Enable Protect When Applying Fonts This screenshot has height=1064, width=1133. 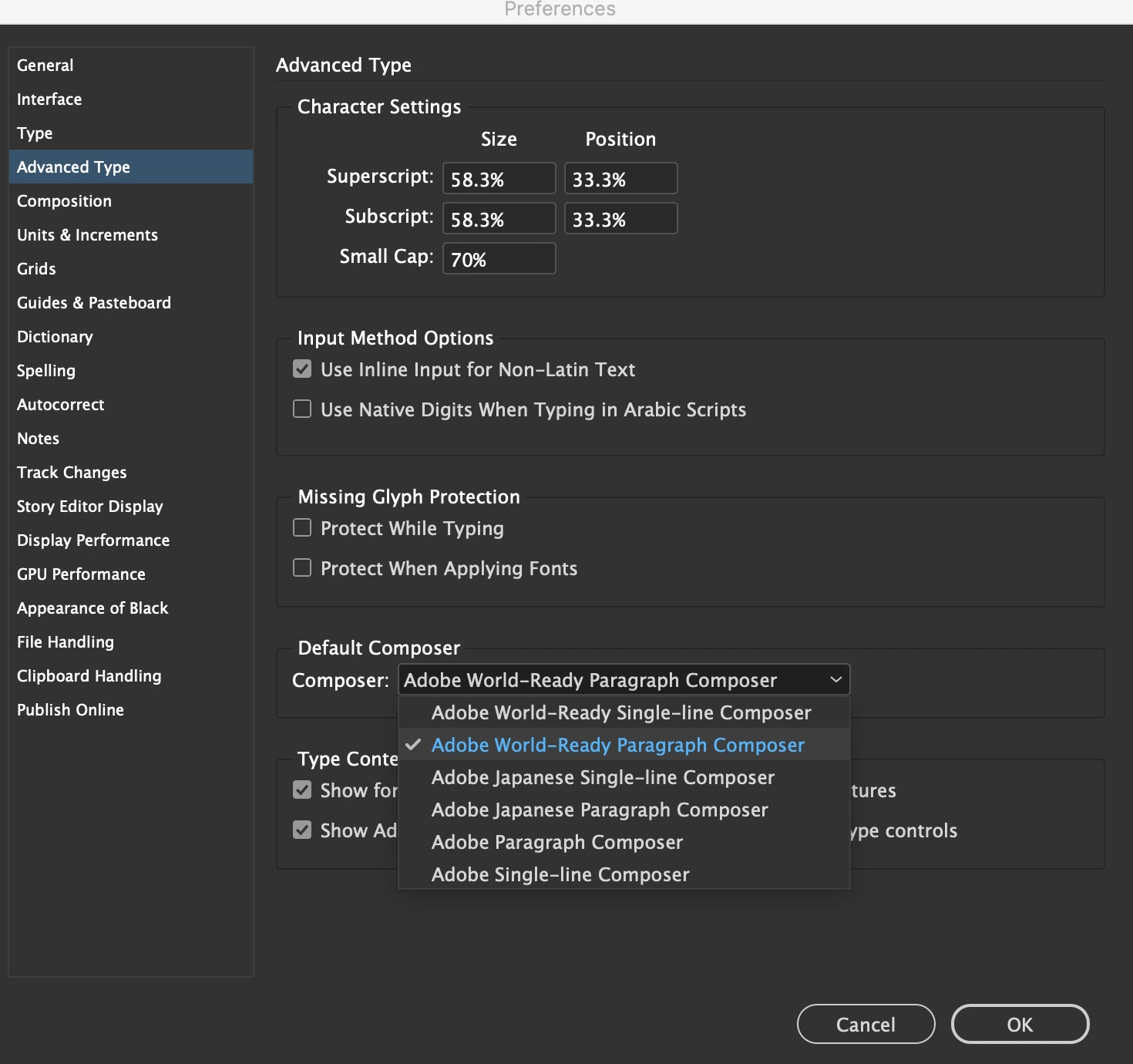click(302, 568)
